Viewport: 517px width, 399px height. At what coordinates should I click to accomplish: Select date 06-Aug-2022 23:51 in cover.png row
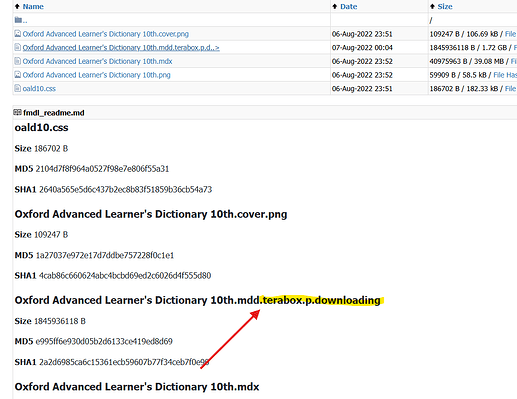pos(362,34)
